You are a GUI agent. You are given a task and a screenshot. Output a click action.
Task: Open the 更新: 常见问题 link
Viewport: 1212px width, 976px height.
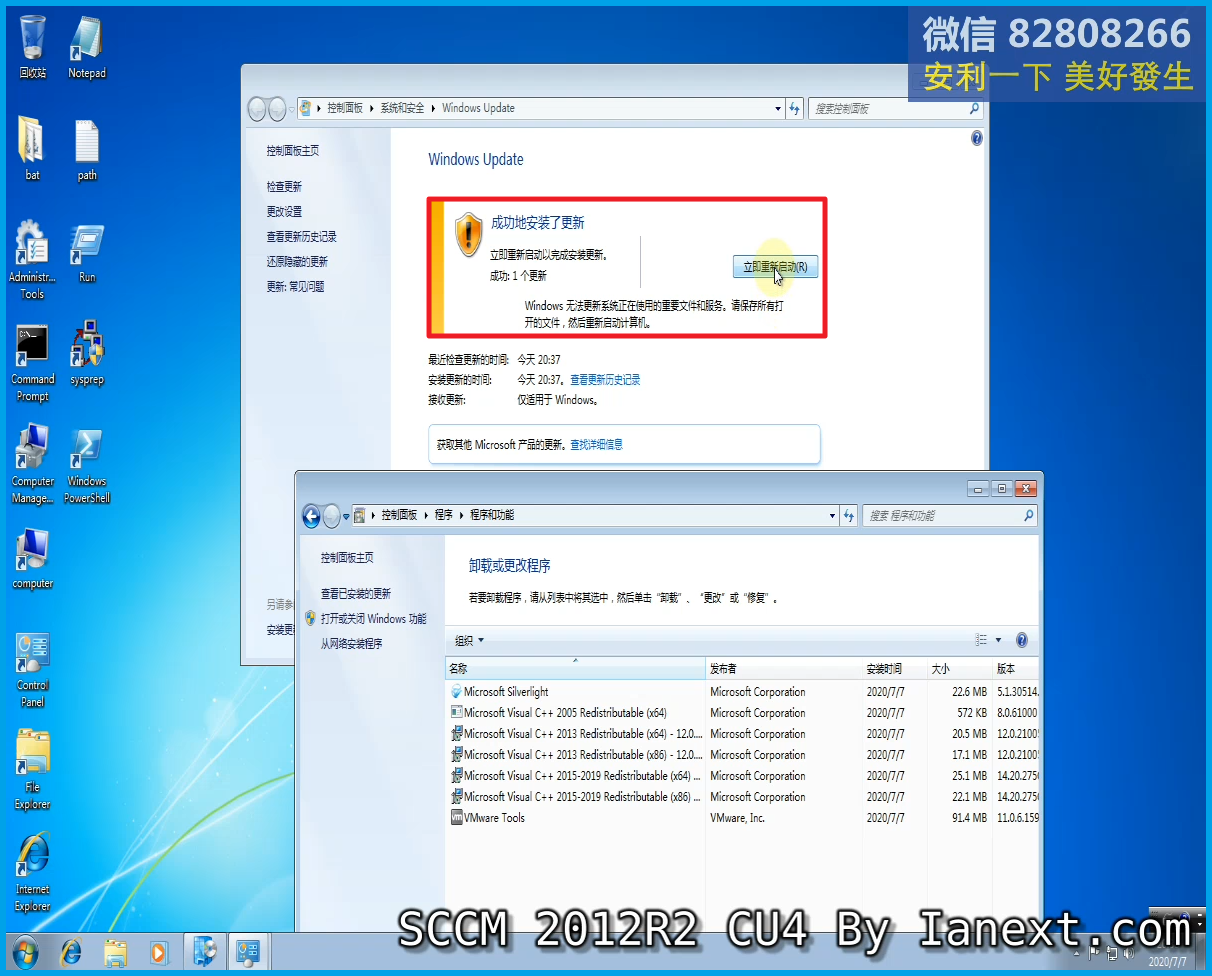295,287
